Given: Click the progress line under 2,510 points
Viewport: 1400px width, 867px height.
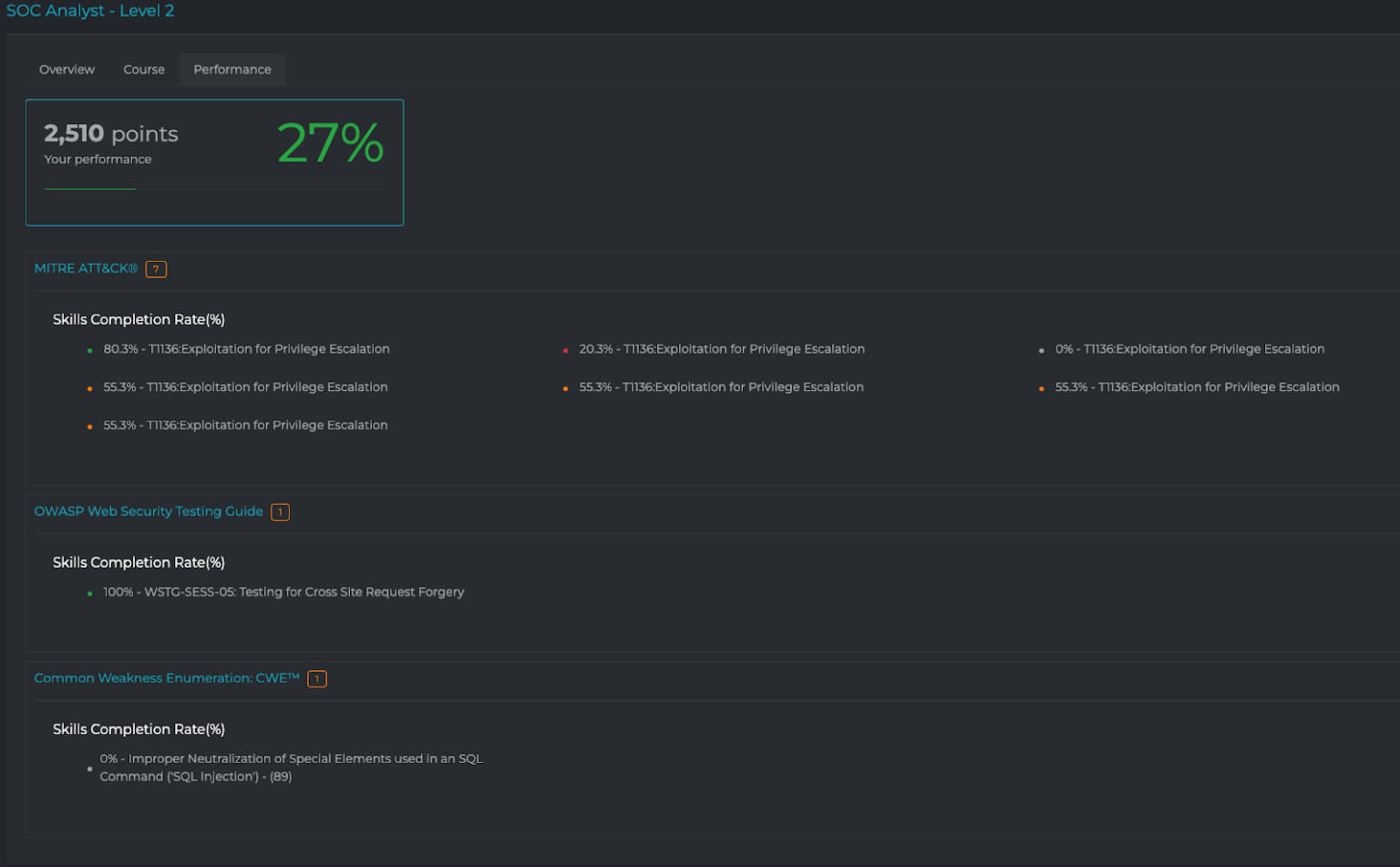Looking at the screenshot, I should click(90, 189).
